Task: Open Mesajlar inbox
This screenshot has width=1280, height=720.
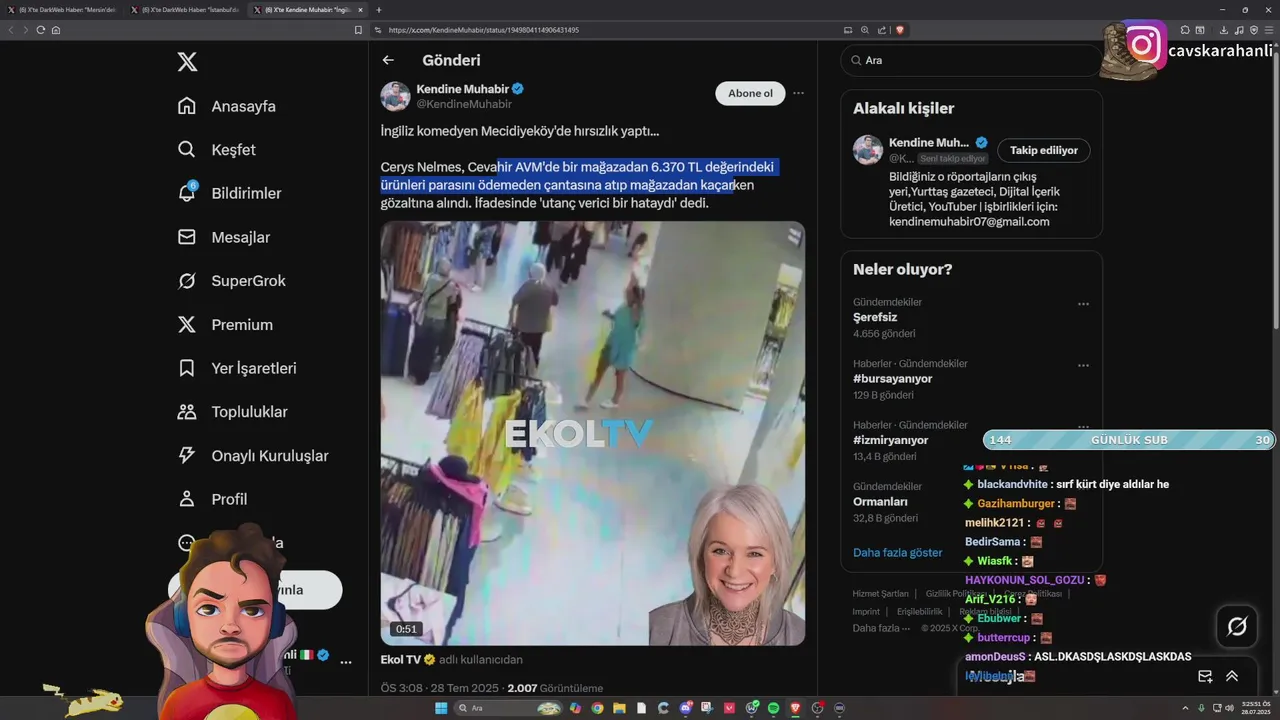Action: click(x=224, y=237)
